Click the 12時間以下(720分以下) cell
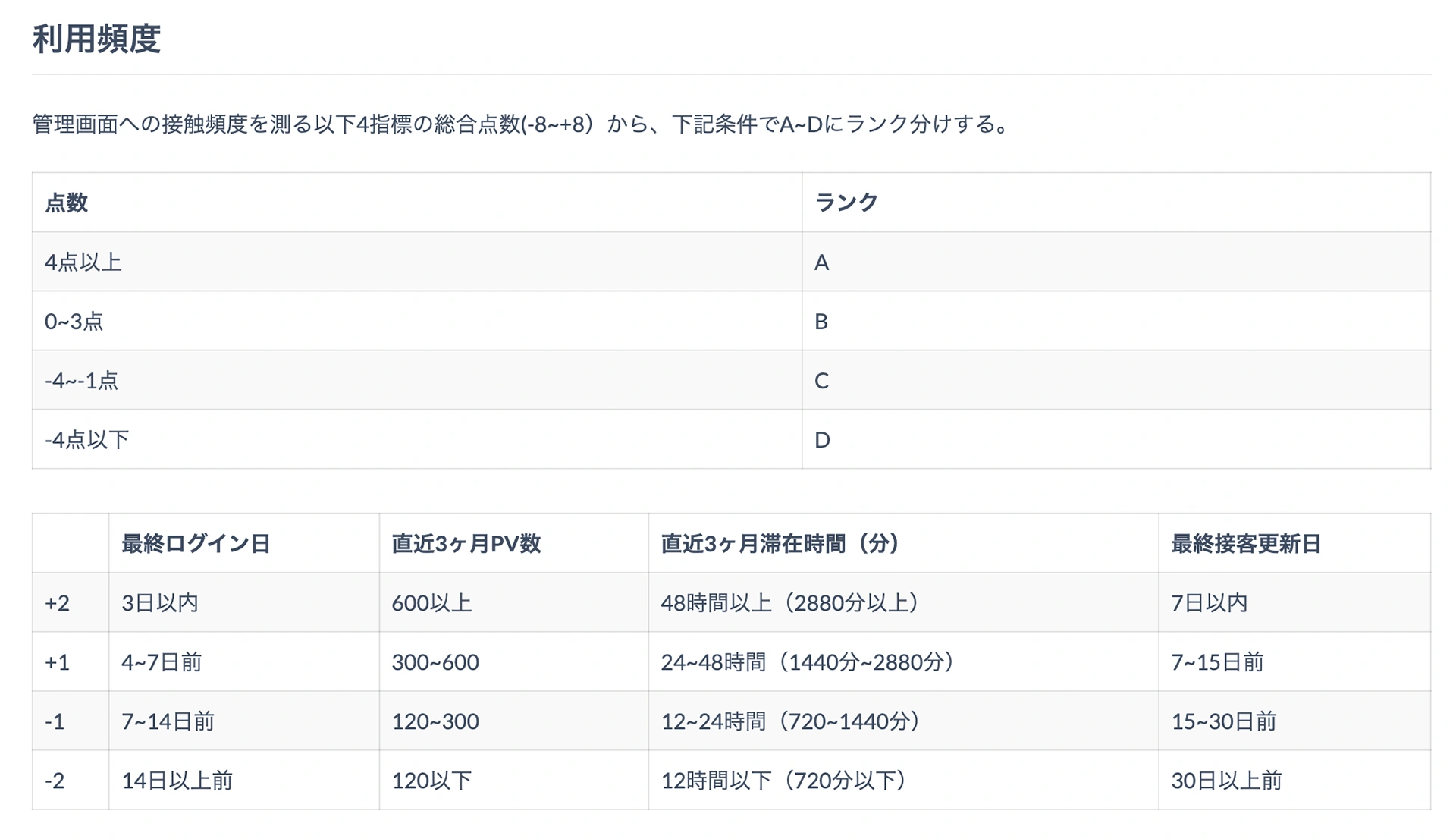 903,780
